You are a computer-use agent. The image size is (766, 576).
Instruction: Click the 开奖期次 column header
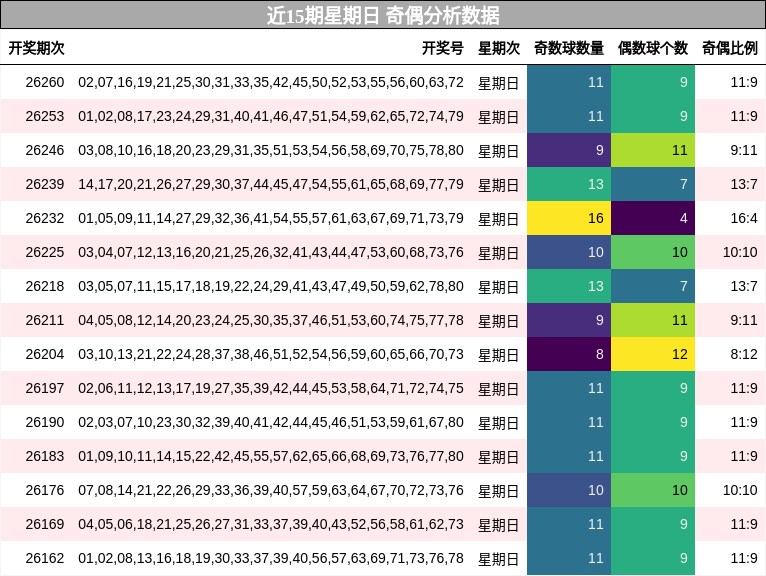37,48
